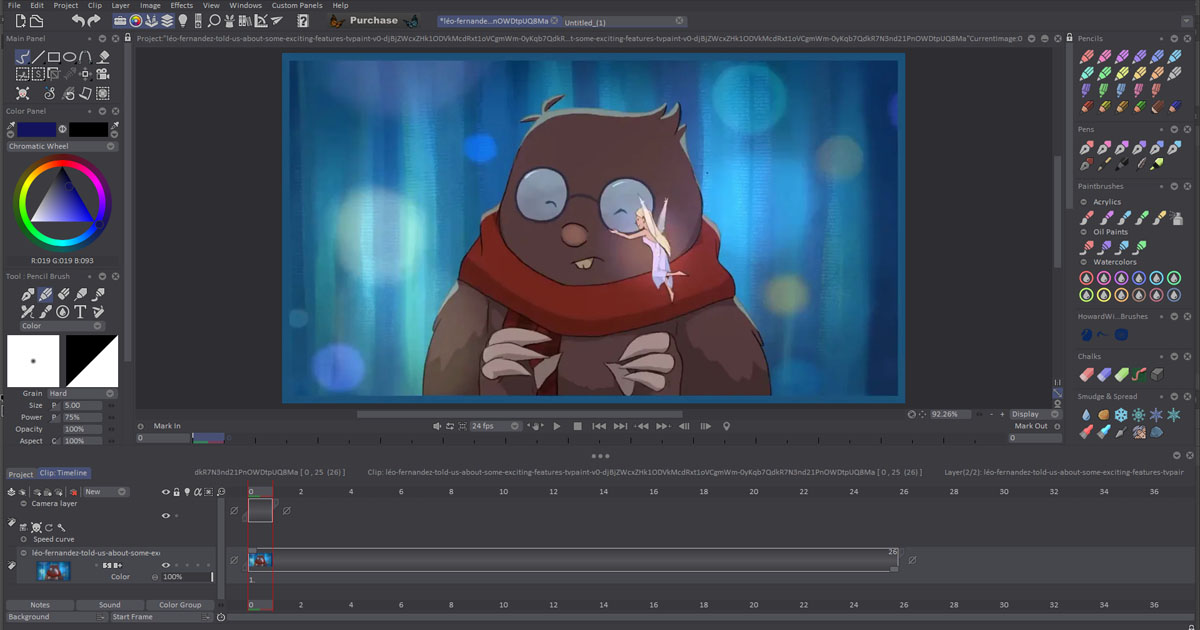Viewport: 1200px width, 630px height.
Task: Select the Line tool in the Main Panel
Action: tap(38, 56)
